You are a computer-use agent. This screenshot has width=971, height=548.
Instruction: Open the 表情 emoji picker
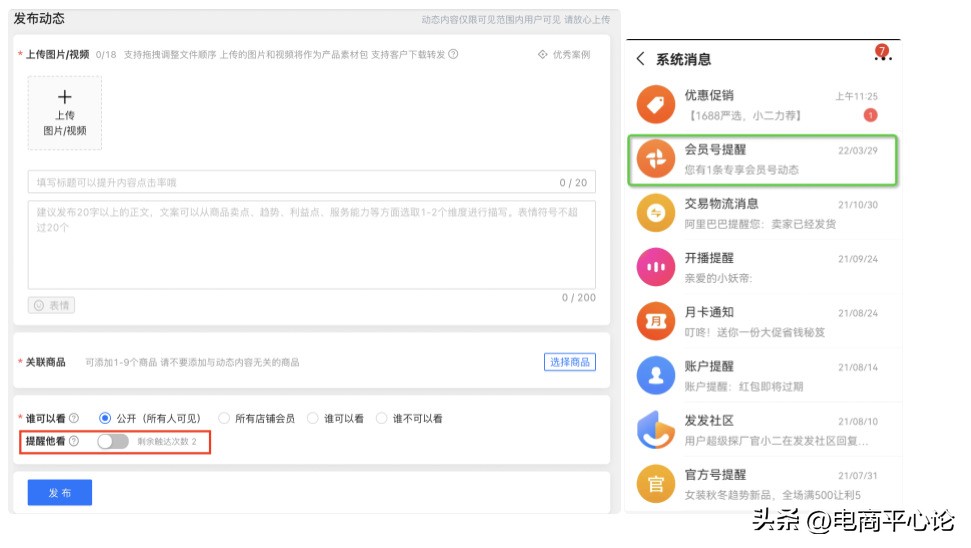(51, 305)
